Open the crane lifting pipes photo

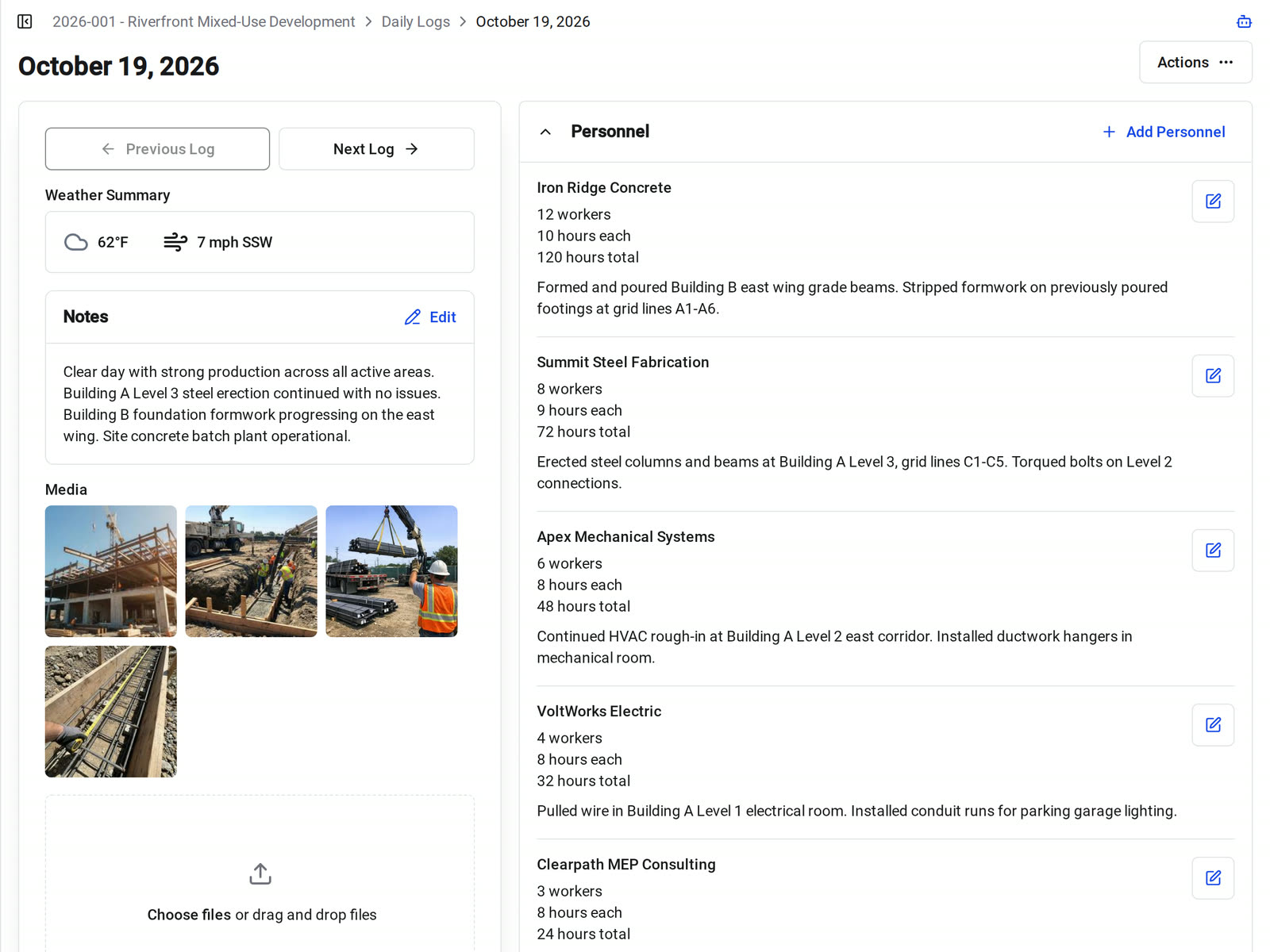[x=391, y=571]
